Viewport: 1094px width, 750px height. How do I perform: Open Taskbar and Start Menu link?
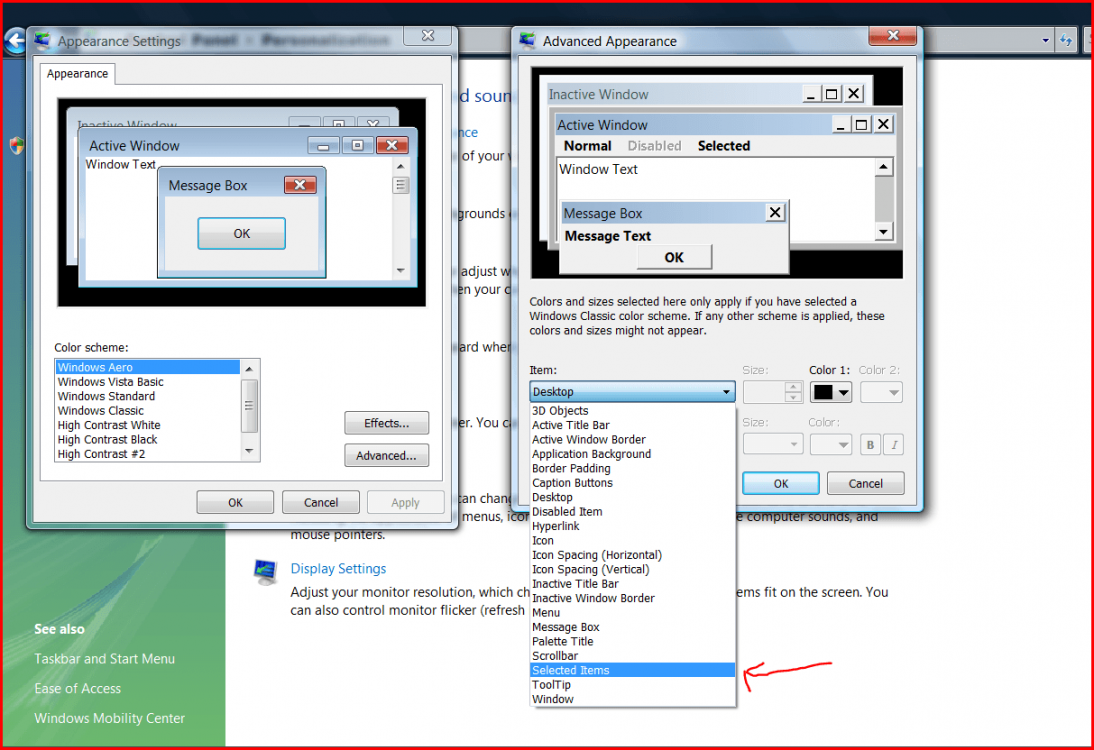(x=105, y=659)
